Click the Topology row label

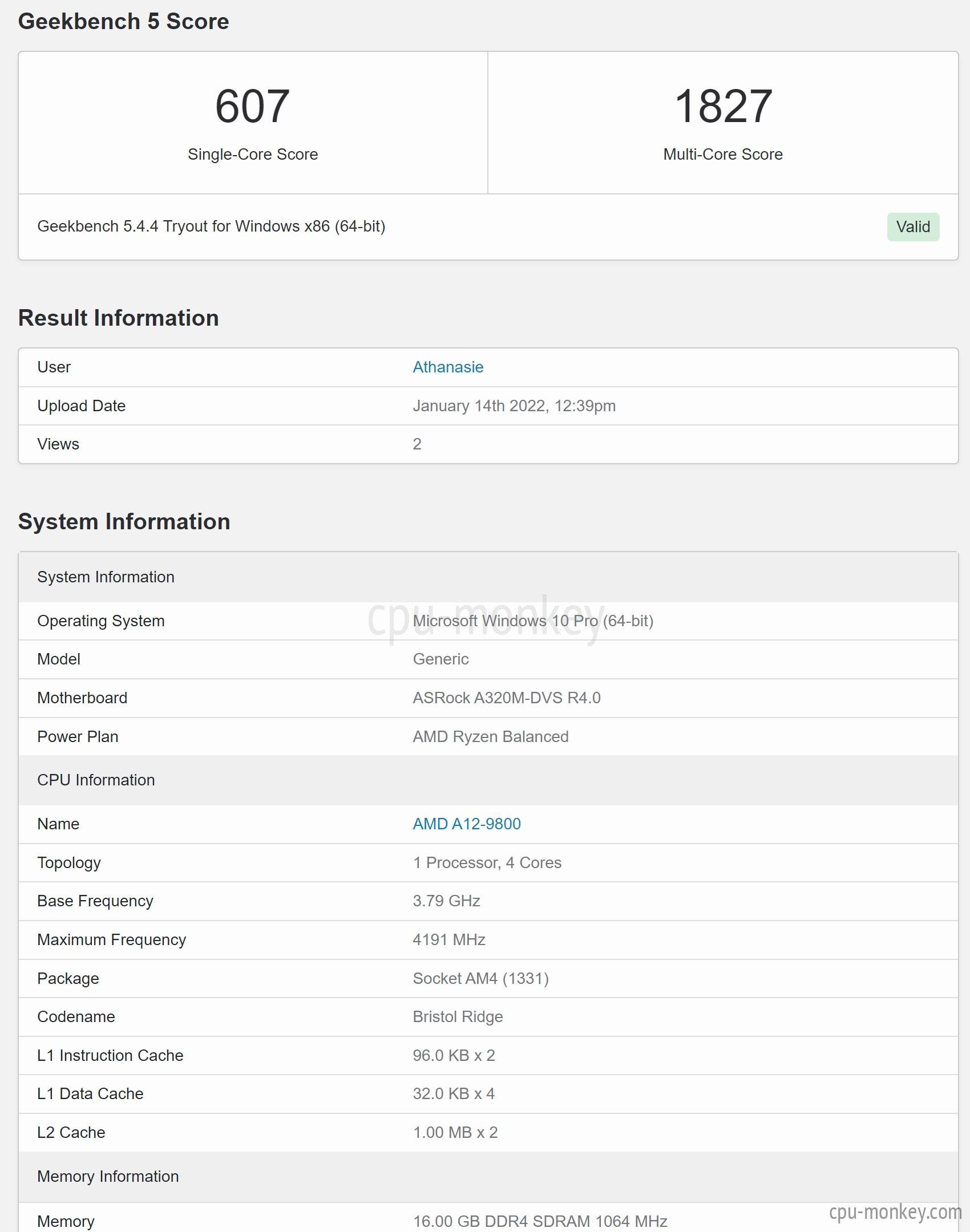pos(69,862)
